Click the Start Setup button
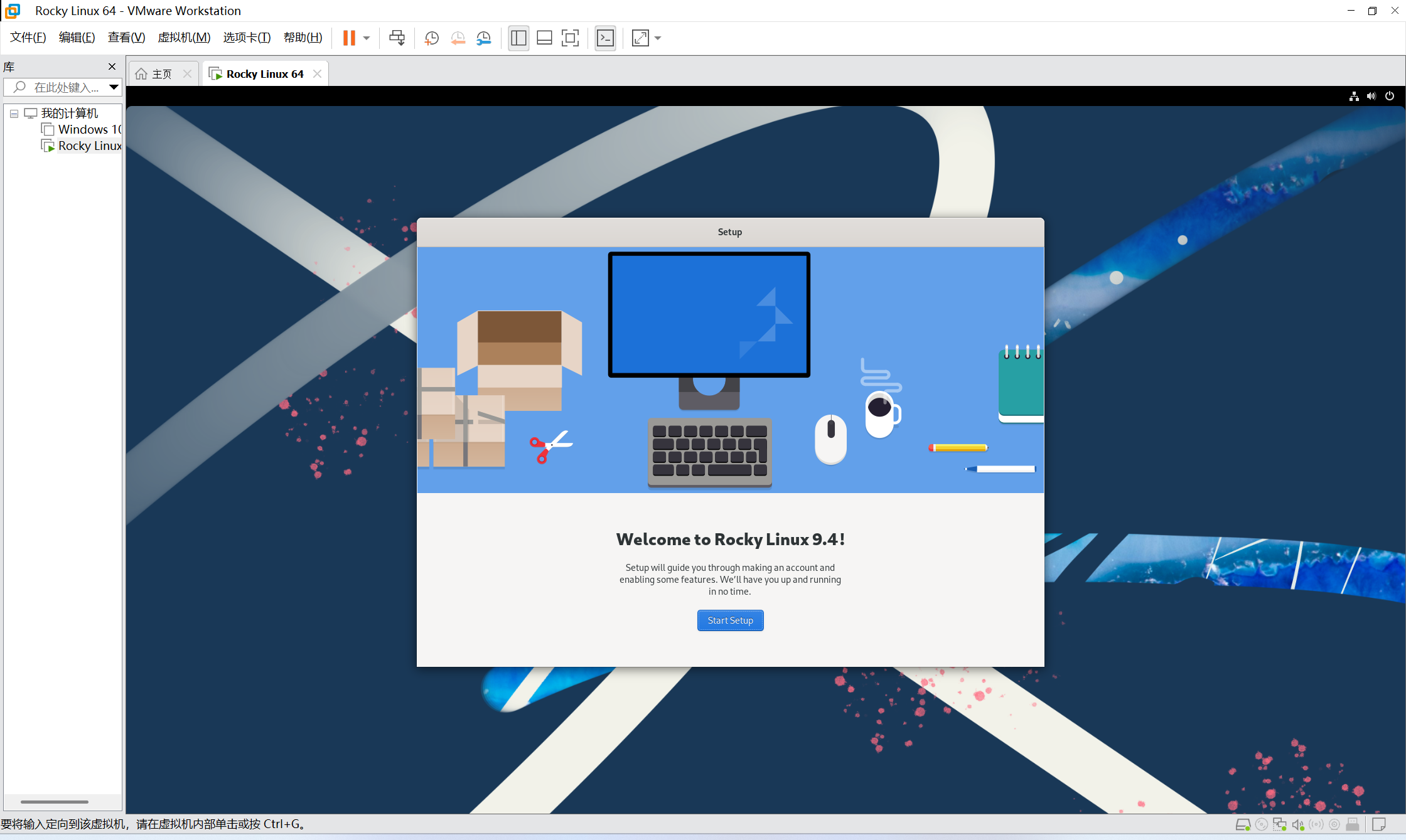Screen dimensions: 1406x840 [730, 620]
